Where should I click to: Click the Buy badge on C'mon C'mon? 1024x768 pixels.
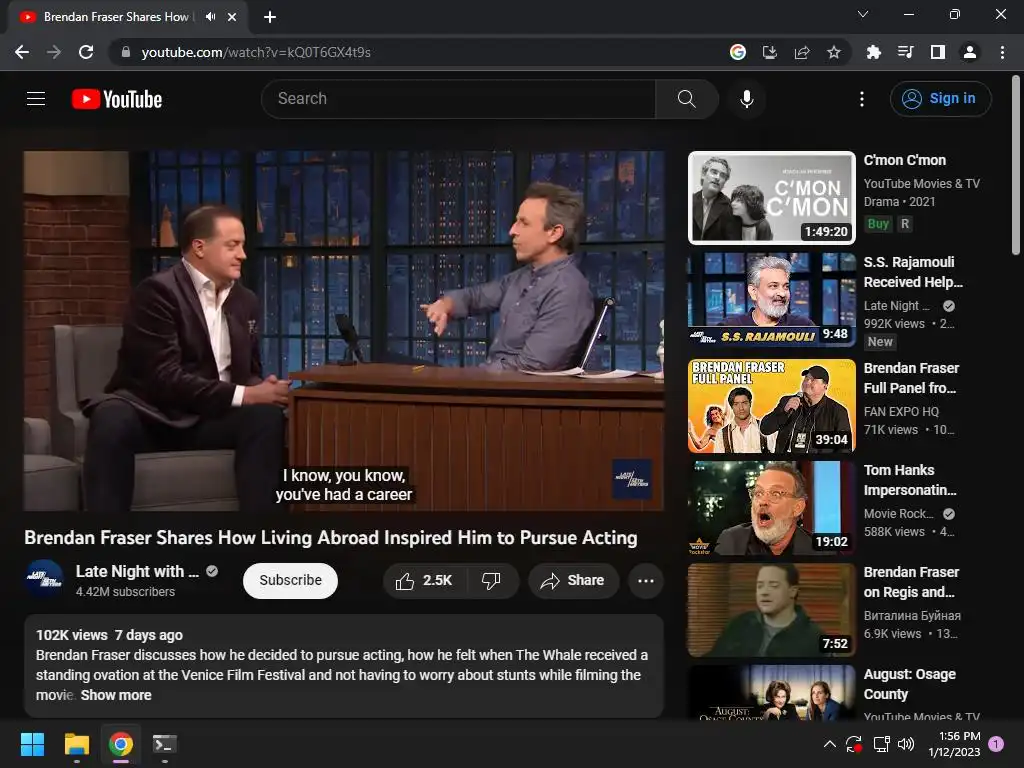878,224
